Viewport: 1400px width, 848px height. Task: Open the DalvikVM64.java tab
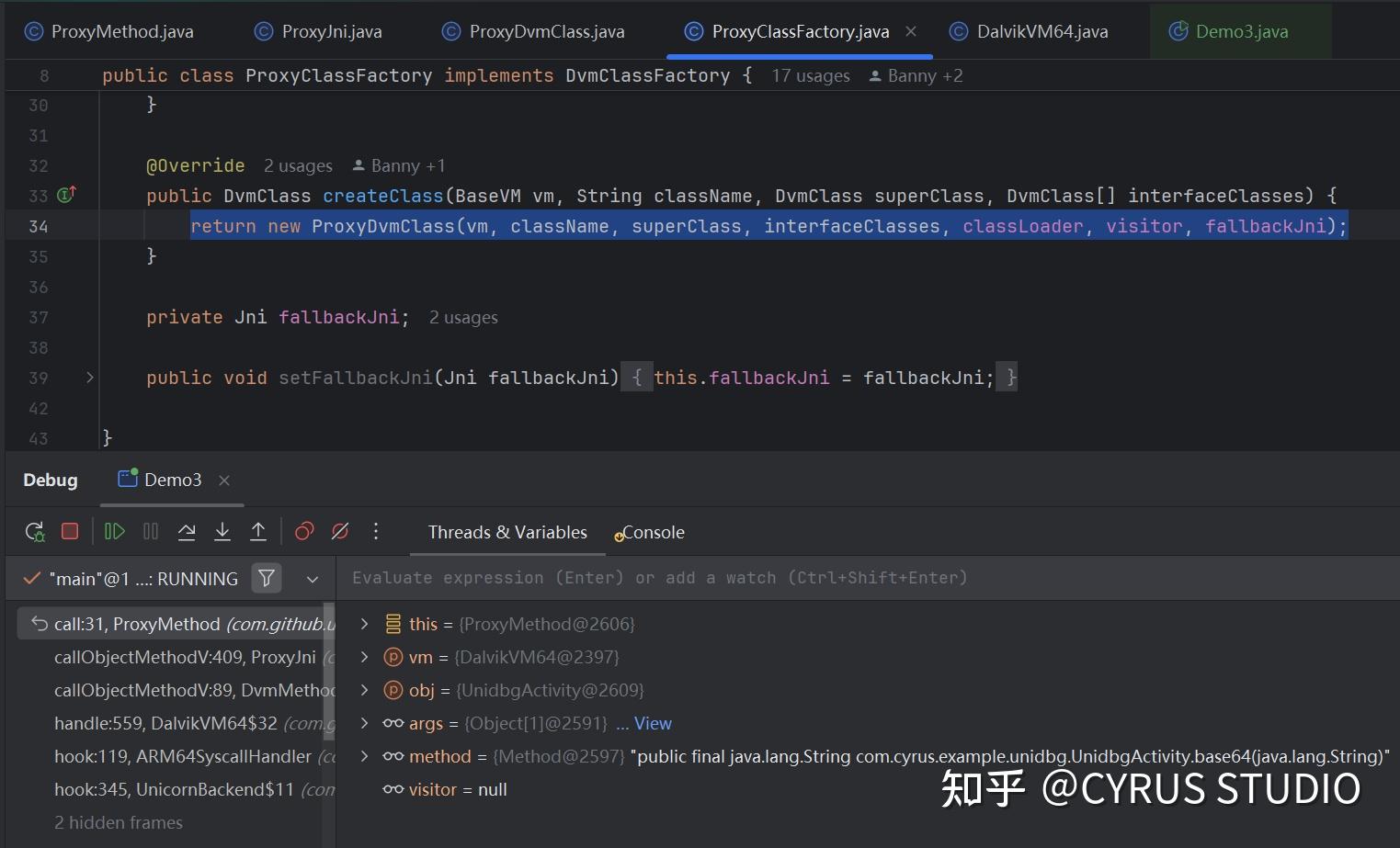pos(1029,31)
